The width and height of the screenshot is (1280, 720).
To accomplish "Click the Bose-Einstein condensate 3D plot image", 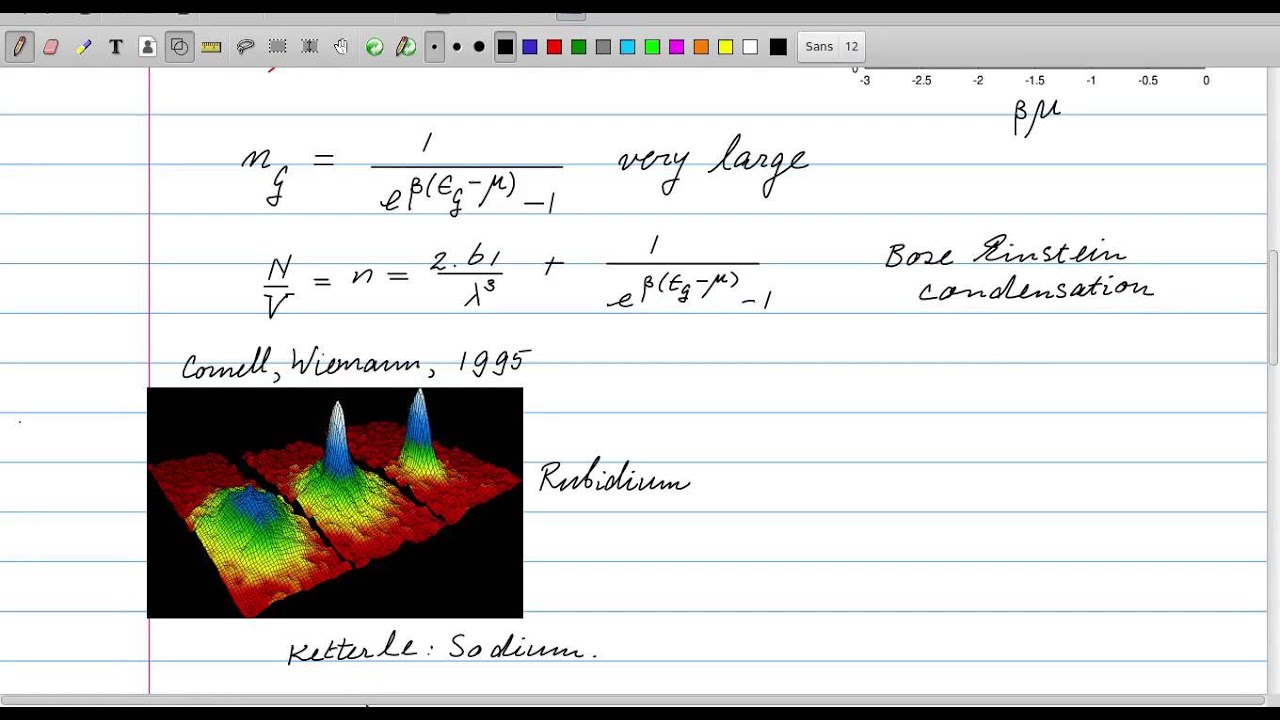I will coord(335,503).
